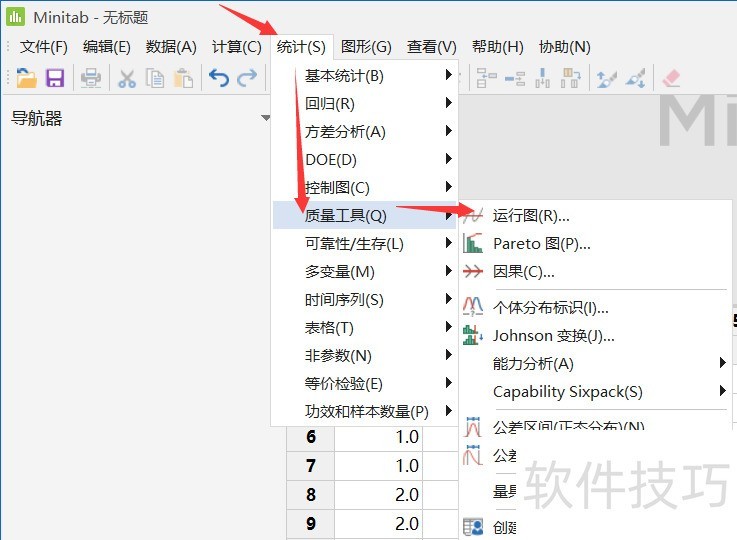Expand the 回归(R) submenu
Screen dimensions: 737x540
pyautogui.click(x=364, y=103)
